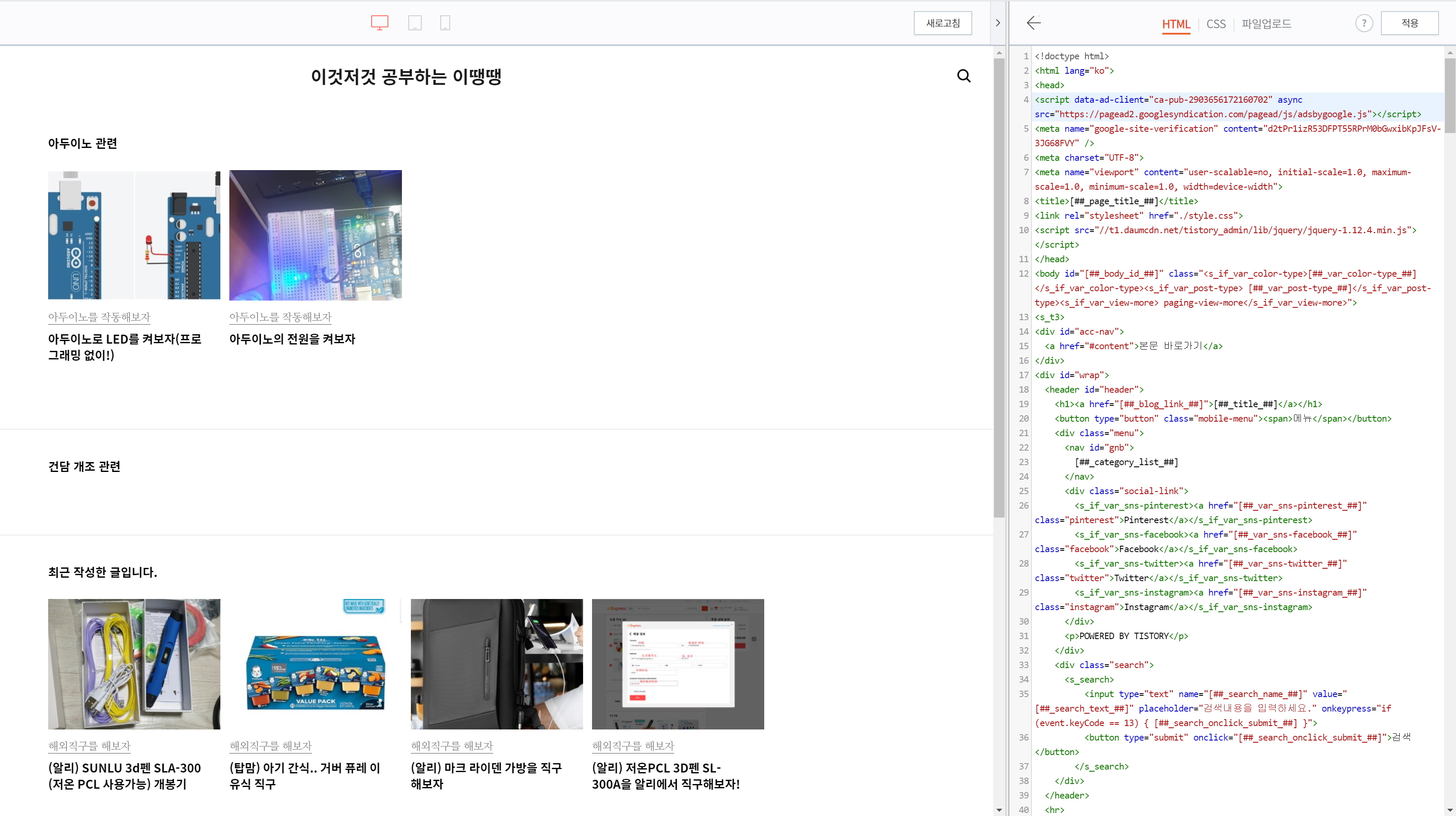Switch to the CSS tab
This screenshot has width=1456, height=816.
(x=1216, y=24)
